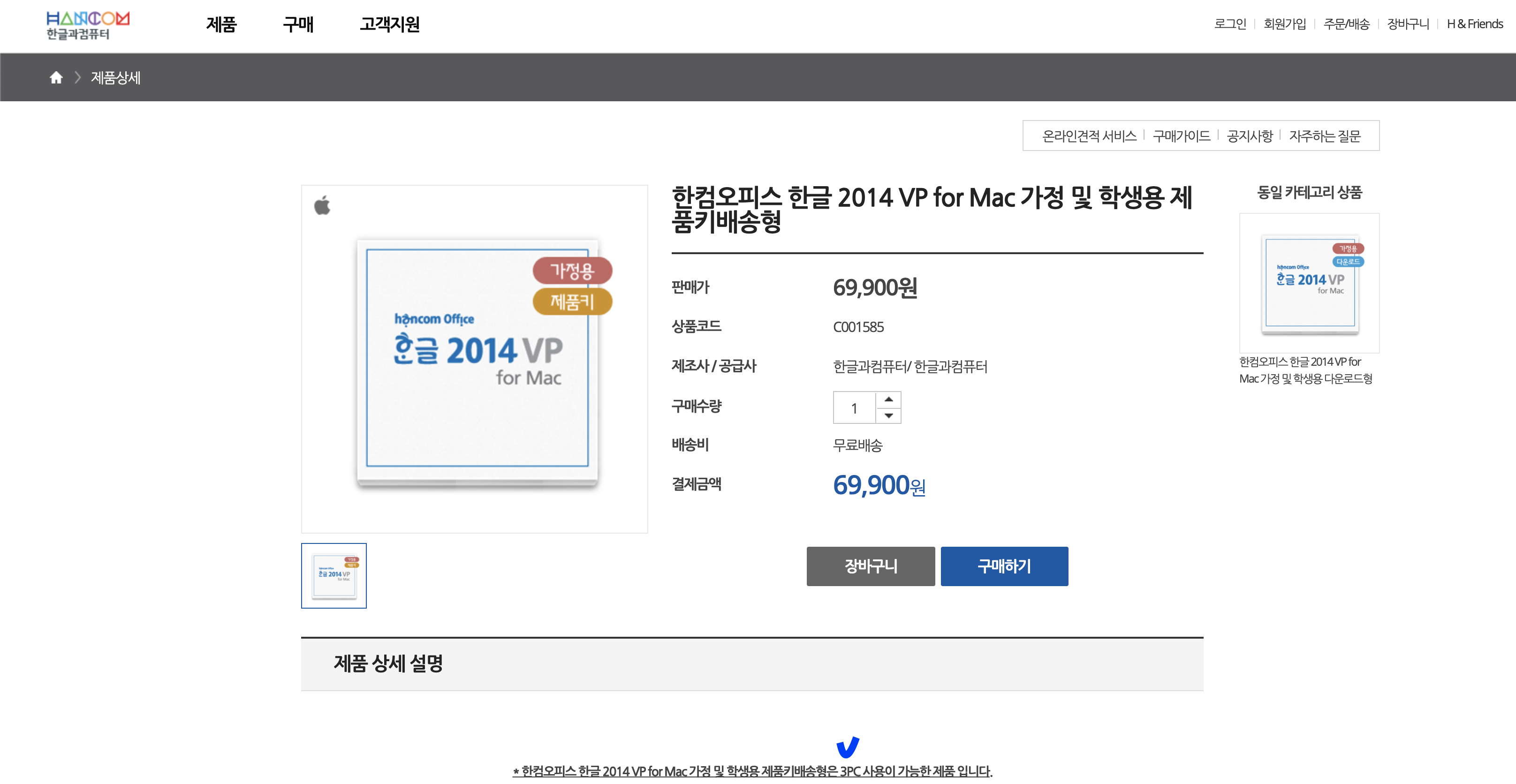Open the 고객지원 menu
This screenshot has width=1516, height=784.
(390, 24)
